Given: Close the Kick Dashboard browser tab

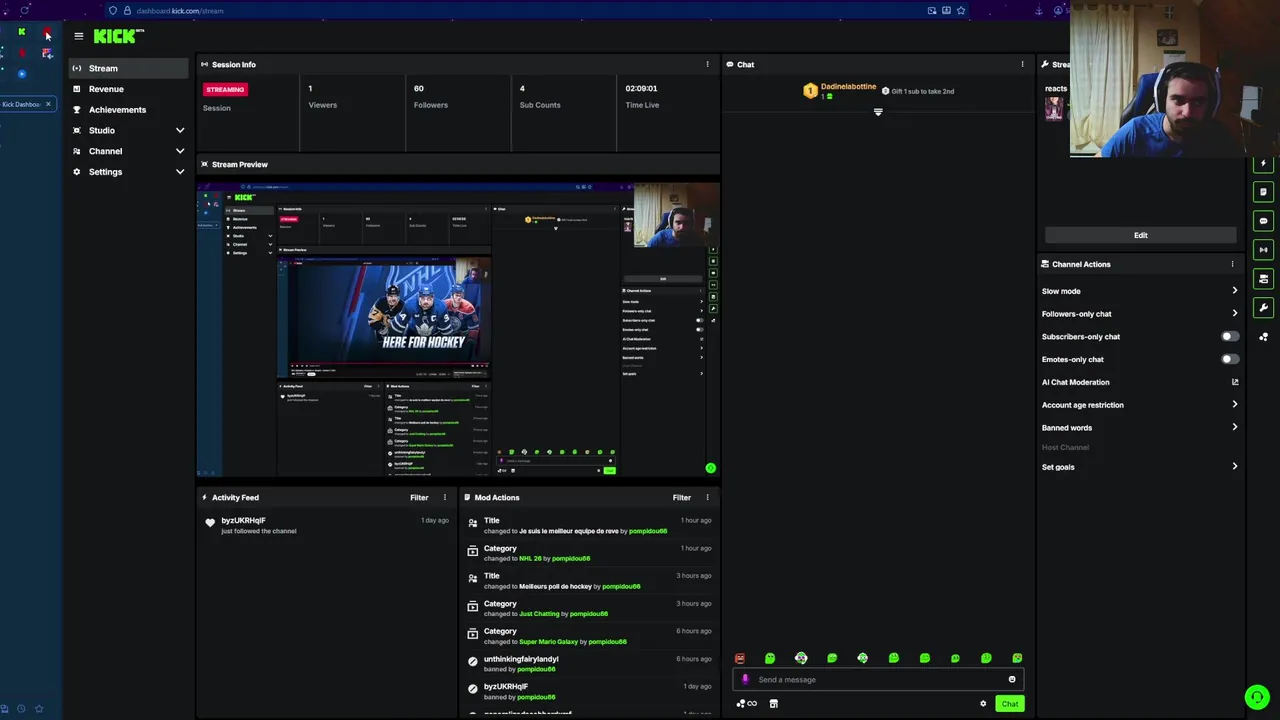Looking at the screenshot, I should [47, 104].
